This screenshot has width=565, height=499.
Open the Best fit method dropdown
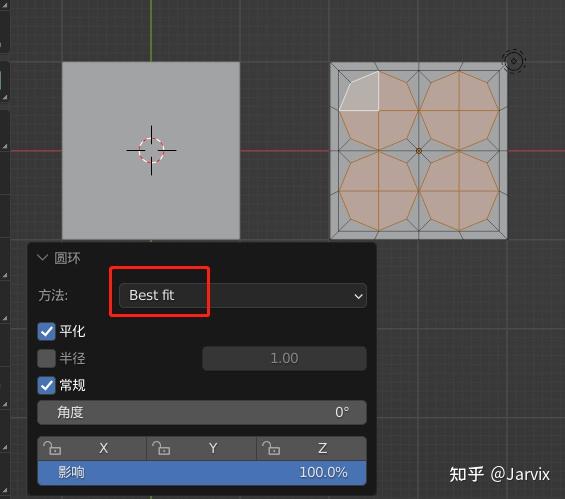(243, 295)
